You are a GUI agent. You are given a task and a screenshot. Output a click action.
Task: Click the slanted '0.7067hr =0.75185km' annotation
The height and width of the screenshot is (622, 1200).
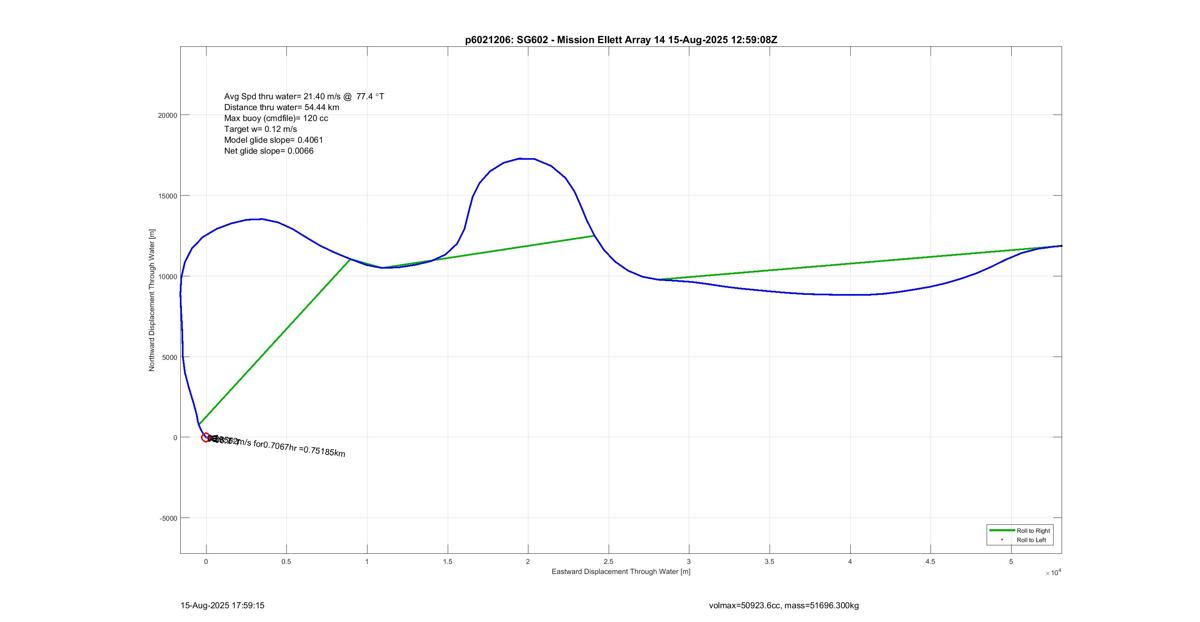pos(304,449)
